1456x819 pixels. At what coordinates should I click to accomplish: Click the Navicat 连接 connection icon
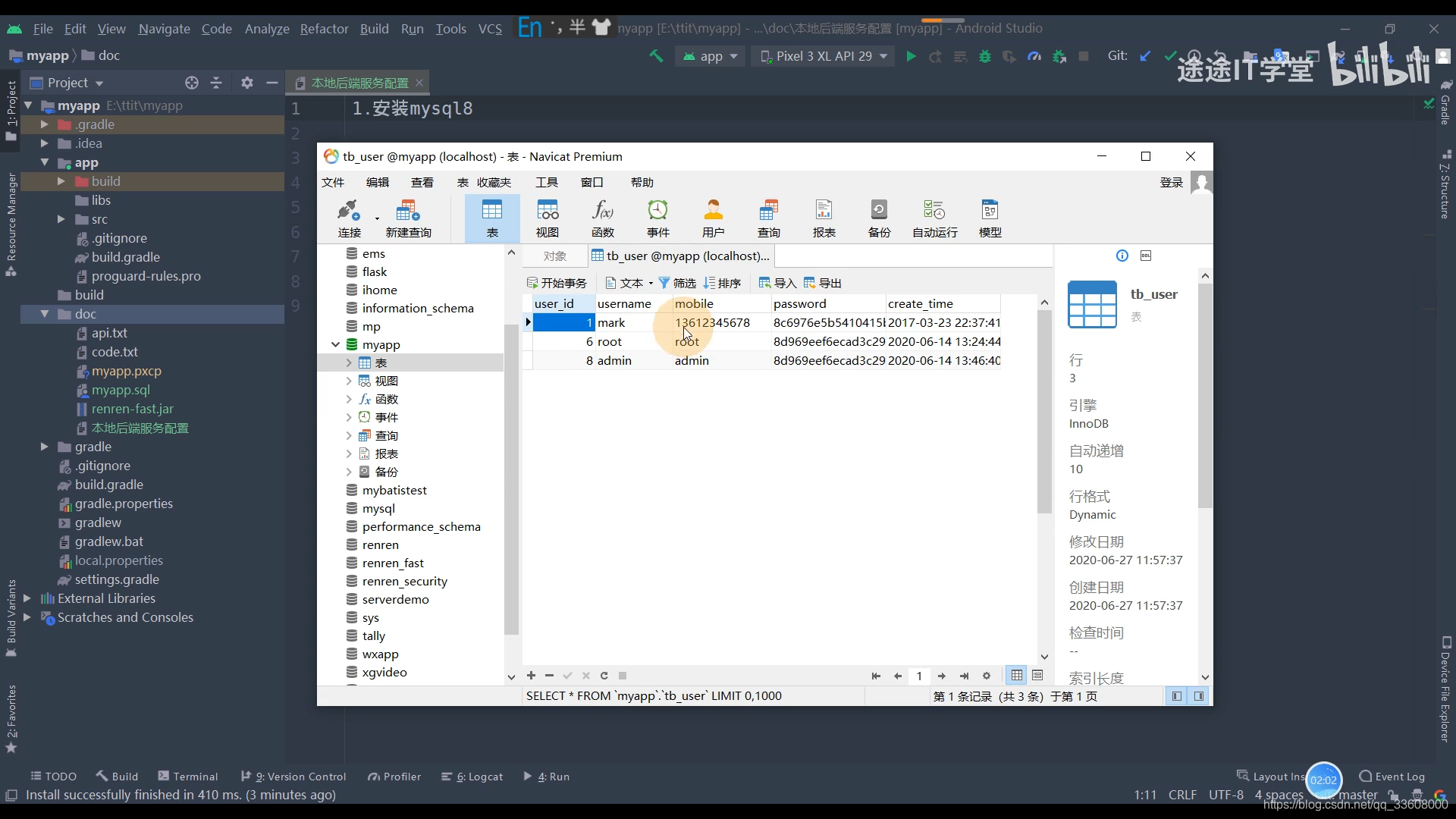[x=349, y=218]
